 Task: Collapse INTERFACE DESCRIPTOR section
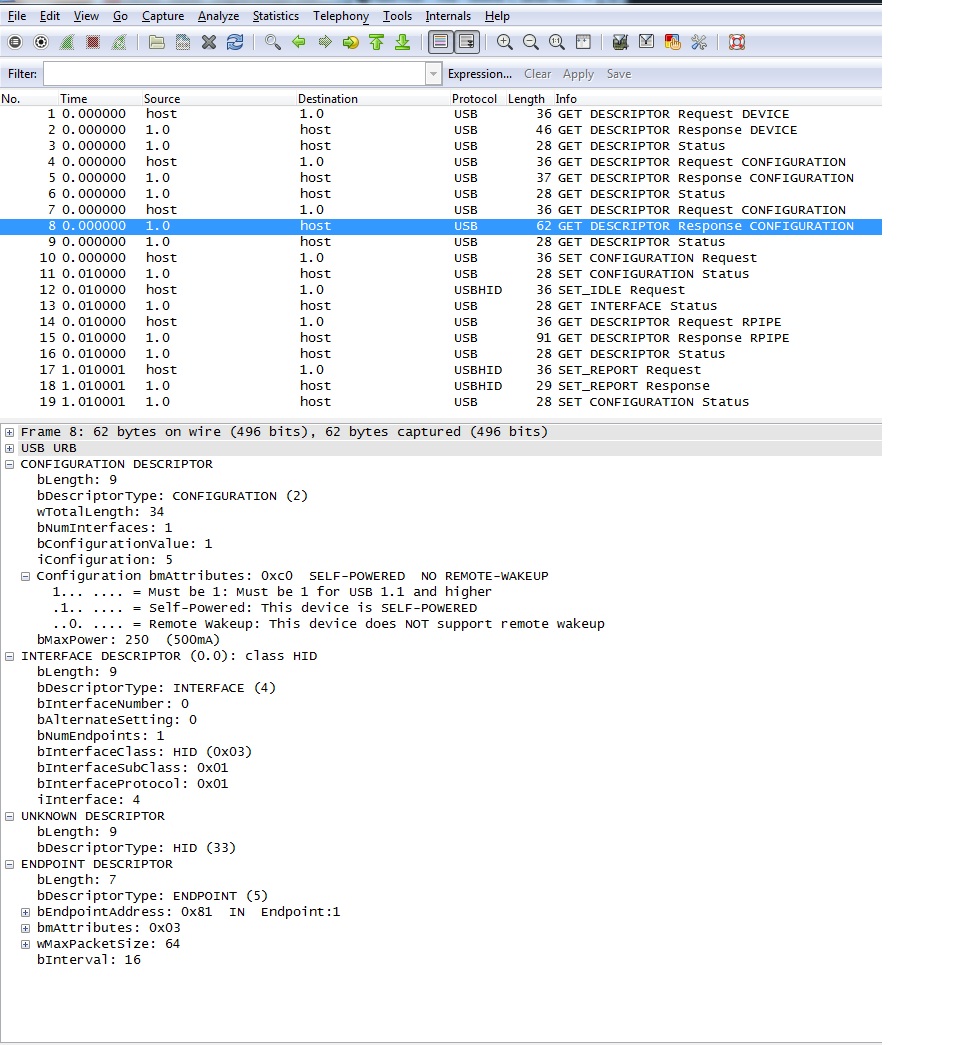click(x=9, y=656)
